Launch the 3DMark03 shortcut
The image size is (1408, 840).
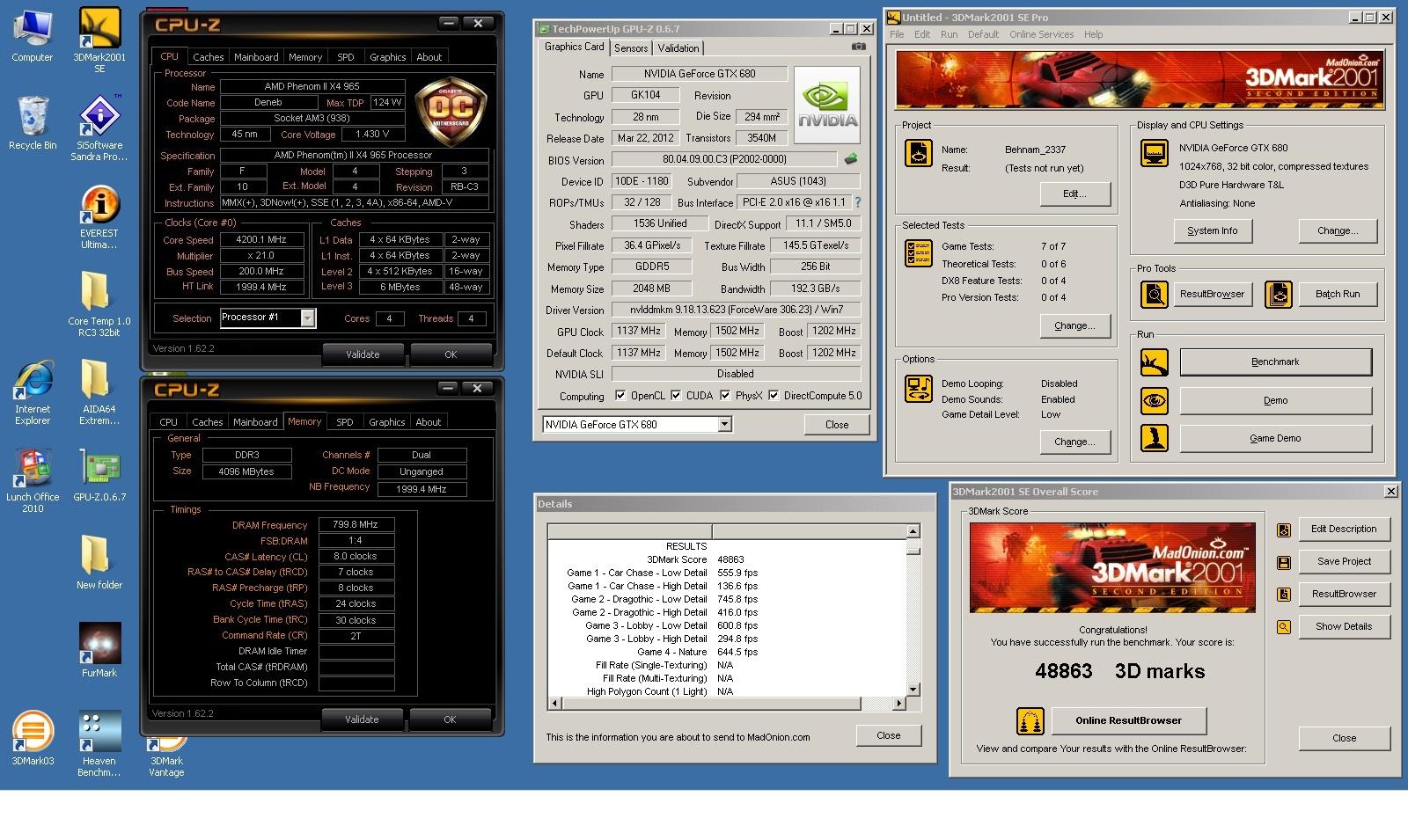pos(33,739)
